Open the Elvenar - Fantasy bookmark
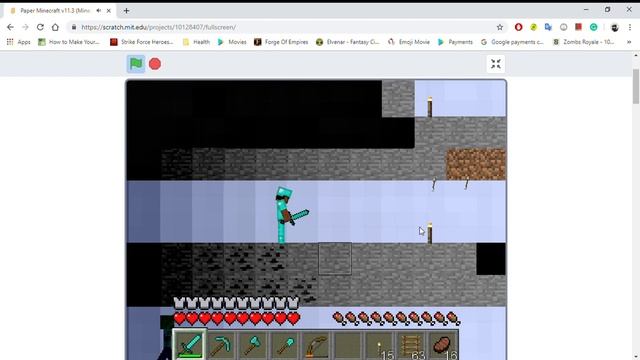The height and width of the screenshot is (360, 640). point(348,42)
